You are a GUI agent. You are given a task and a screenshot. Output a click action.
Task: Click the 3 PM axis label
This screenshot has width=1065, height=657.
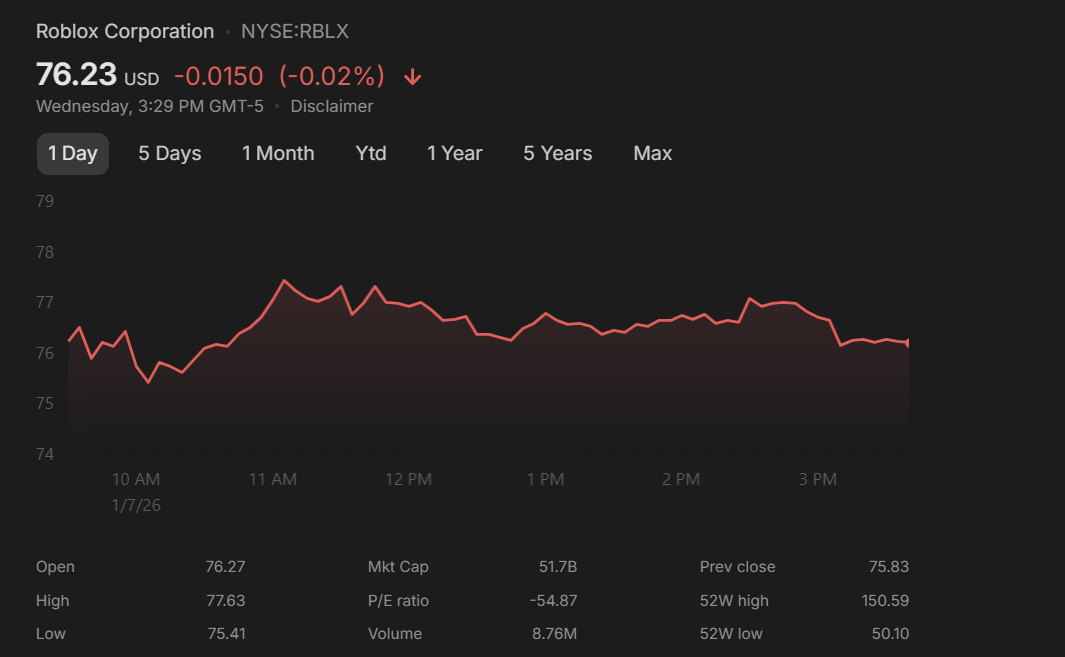point(818,480)
